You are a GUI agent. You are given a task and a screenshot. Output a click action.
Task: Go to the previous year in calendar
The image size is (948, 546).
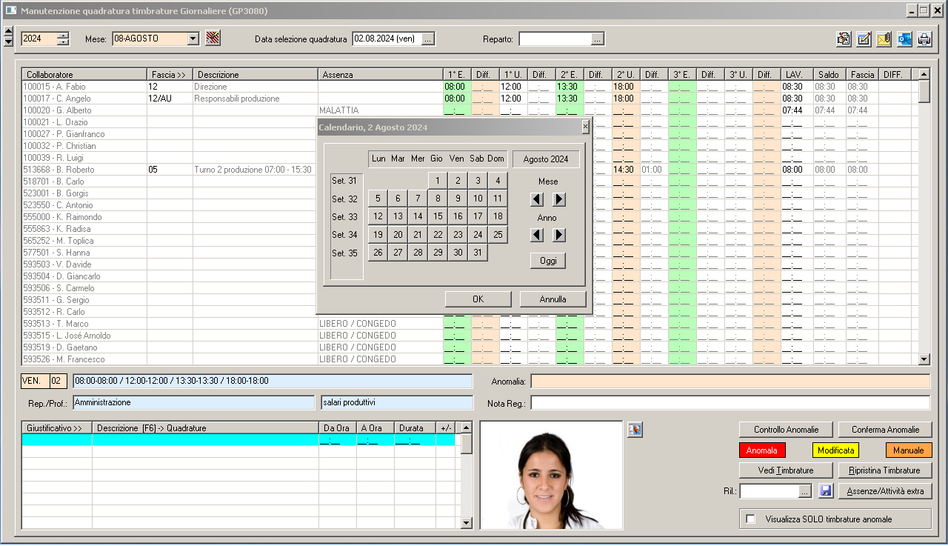[x=537, y=235]
